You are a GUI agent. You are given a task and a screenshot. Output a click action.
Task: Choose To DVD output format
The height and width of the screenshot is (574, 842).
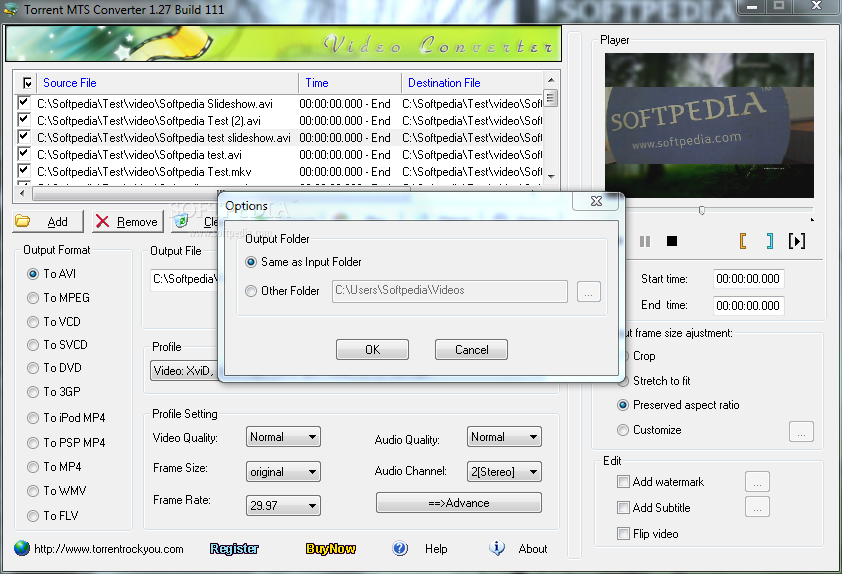pyautogui.click(x=33, y=368)
